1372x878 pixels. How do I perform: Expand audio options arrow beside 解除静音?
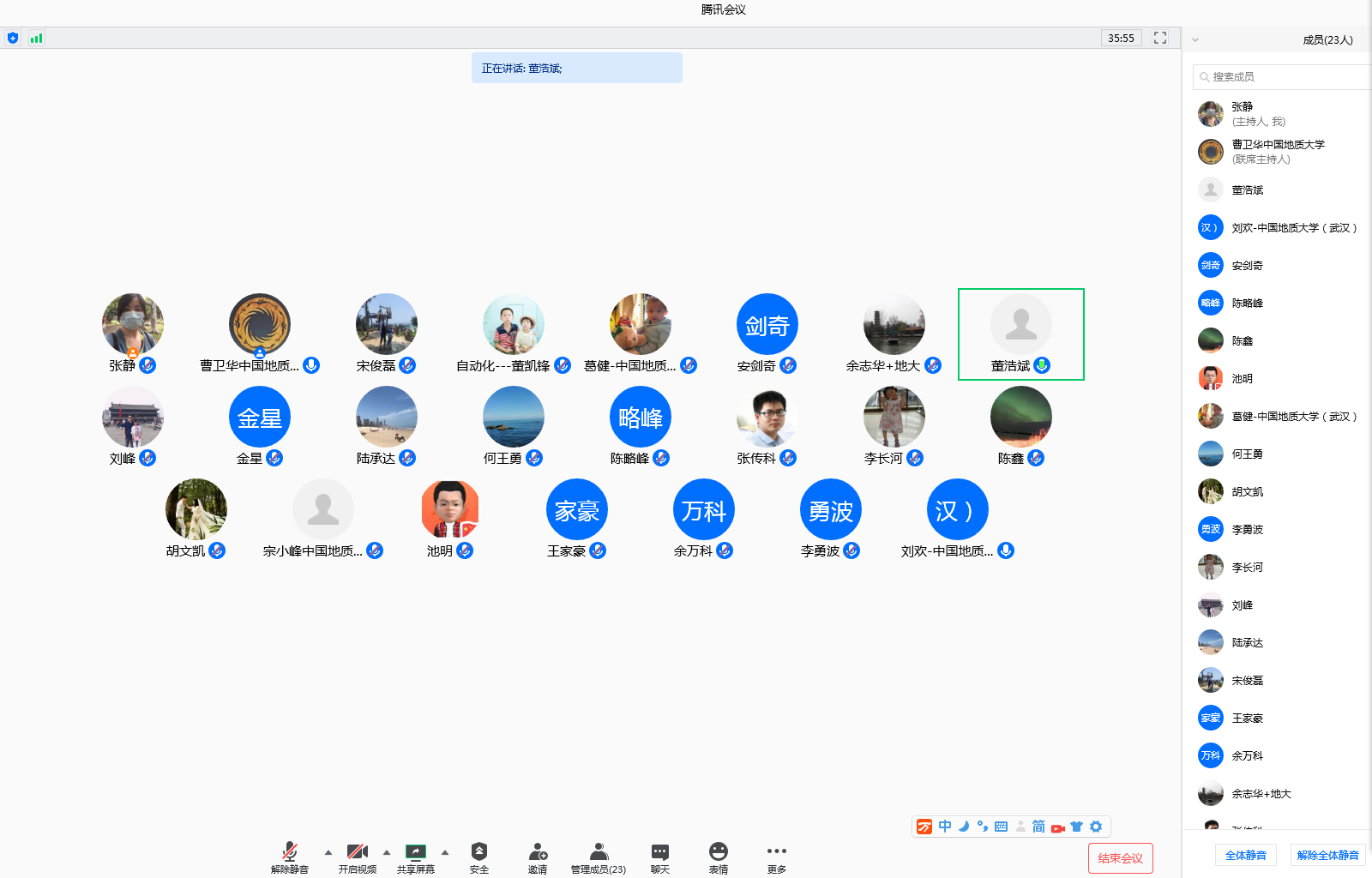[328, 852]
